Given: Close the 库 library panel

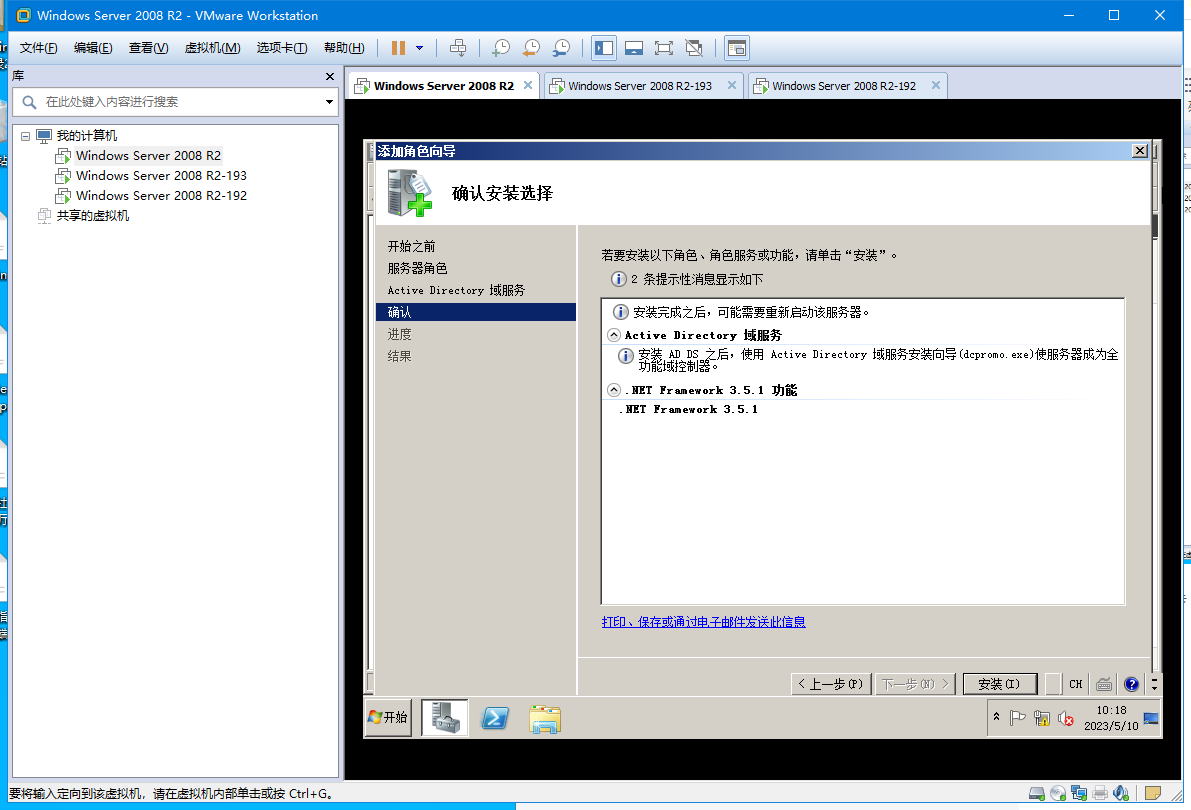Looking at the screenshot, I should coord(330,76).
